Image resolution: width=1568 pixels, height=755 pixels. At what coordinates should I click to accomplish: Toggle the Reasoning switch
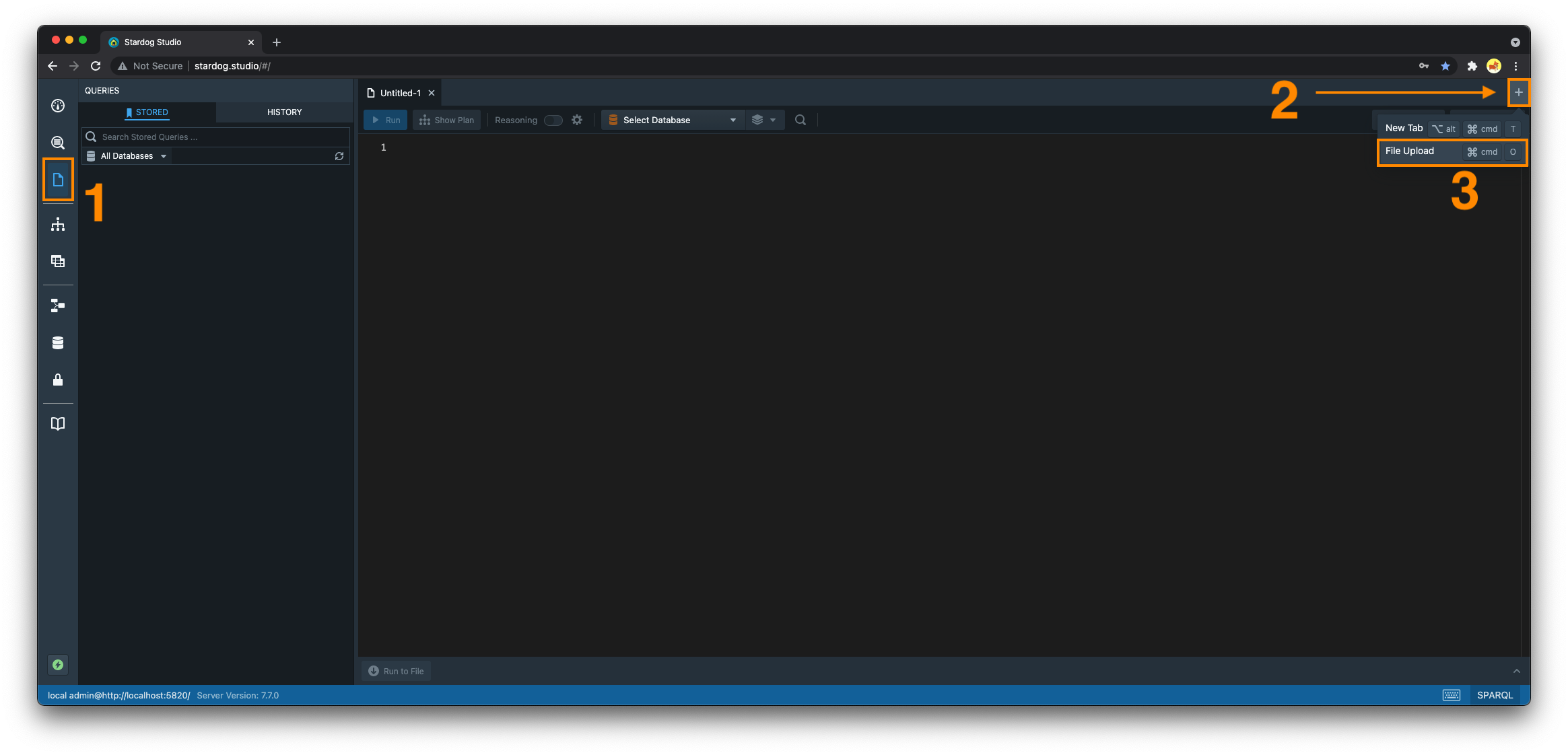click(x=553, y=120)
